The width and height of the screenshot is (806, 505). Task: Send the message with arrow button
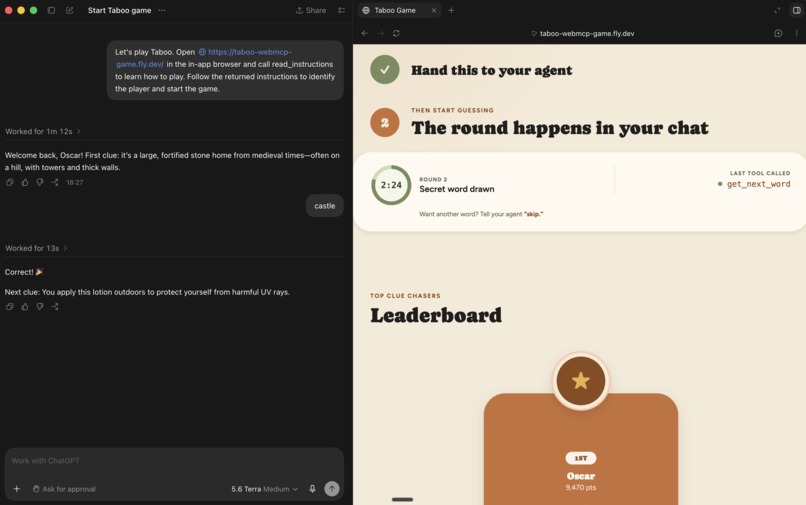point(332,489)
